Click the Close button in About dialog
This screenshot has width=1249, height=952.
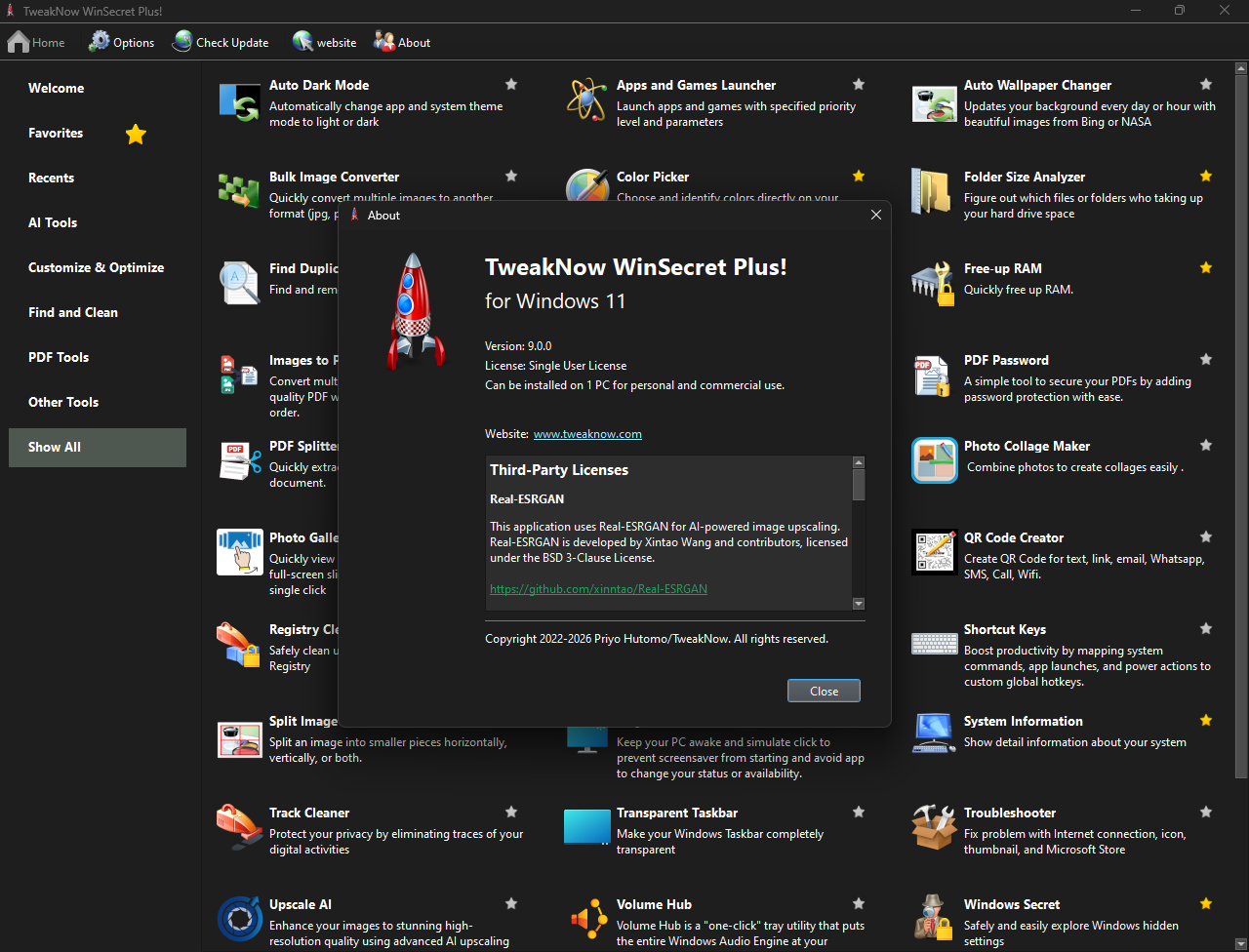point(824,691)
